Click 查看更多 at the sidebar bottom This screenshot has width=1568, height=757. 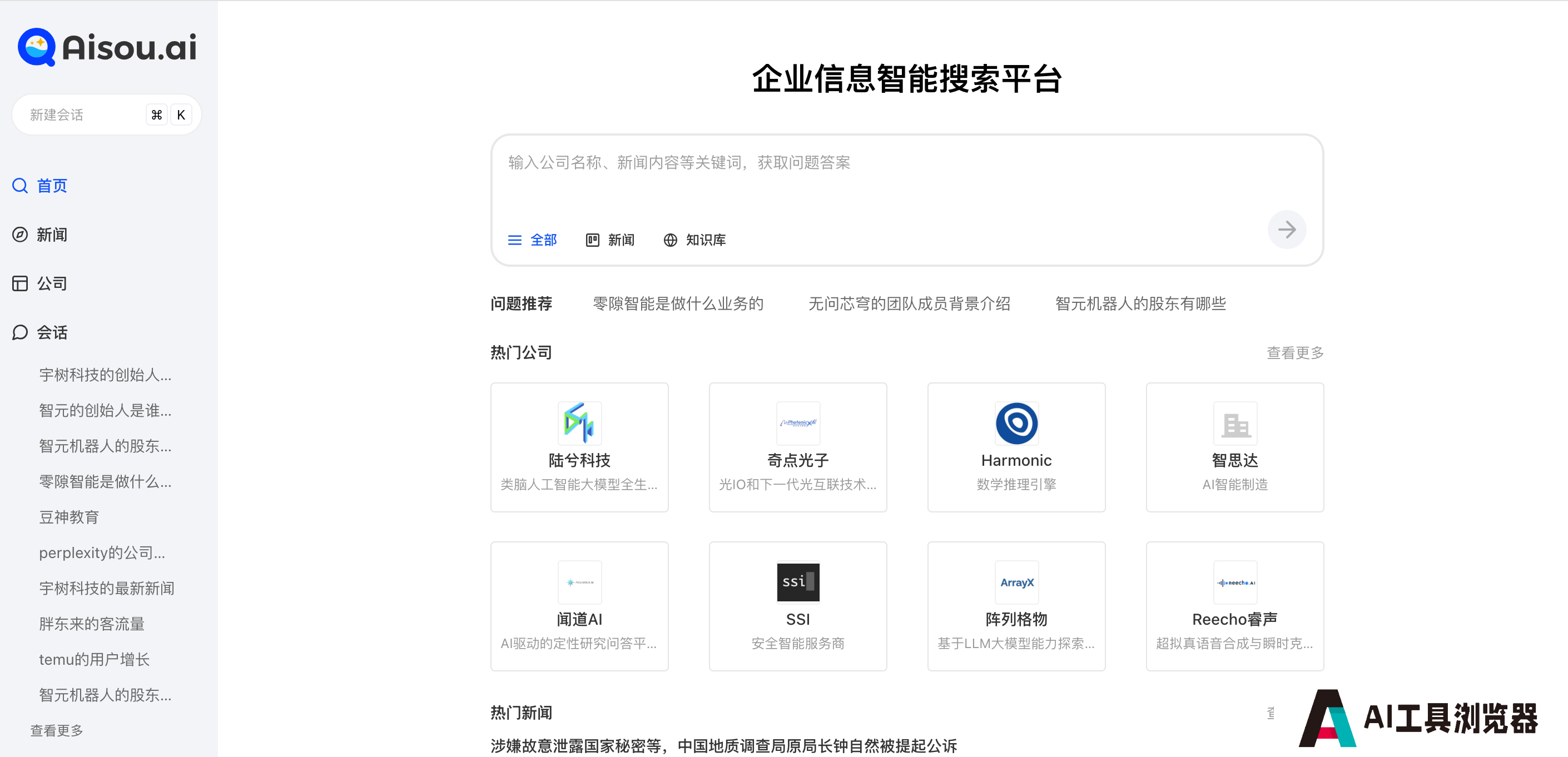[57, 730]
